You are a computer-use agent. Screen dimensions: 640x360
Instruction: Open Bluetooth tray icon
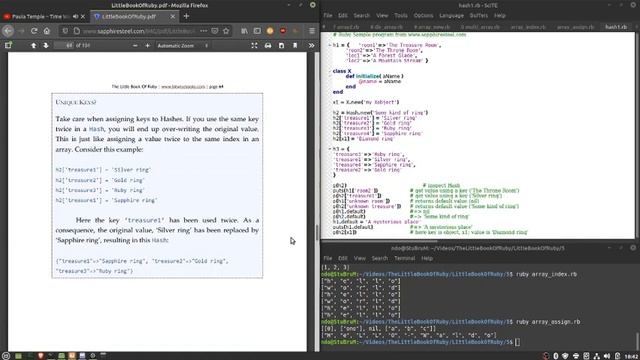point(556,356)
